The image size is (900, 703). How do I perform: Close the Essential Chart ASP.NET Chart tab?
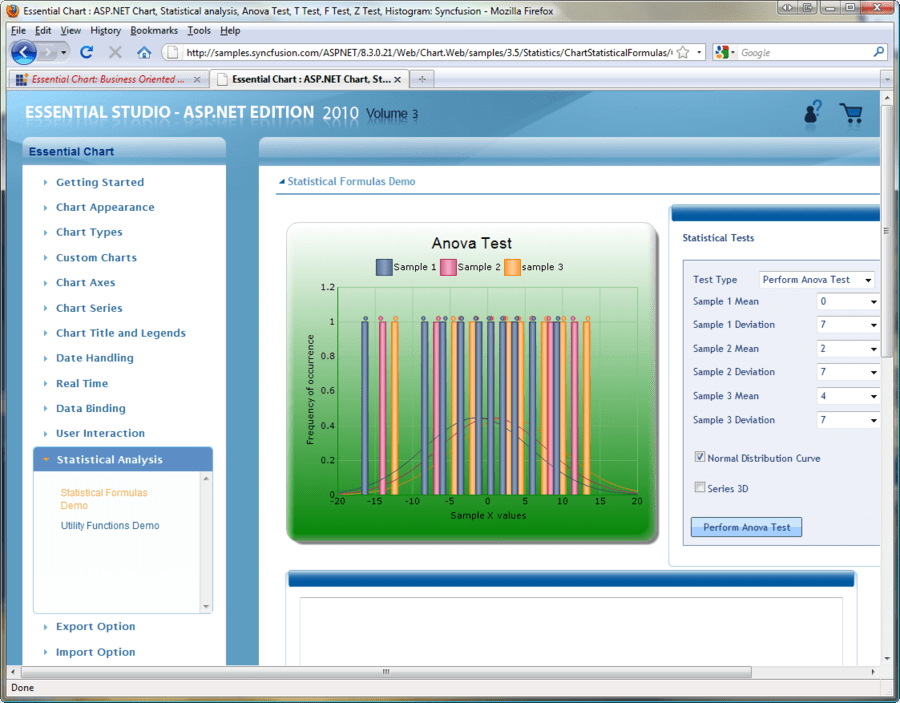(397, 80)
